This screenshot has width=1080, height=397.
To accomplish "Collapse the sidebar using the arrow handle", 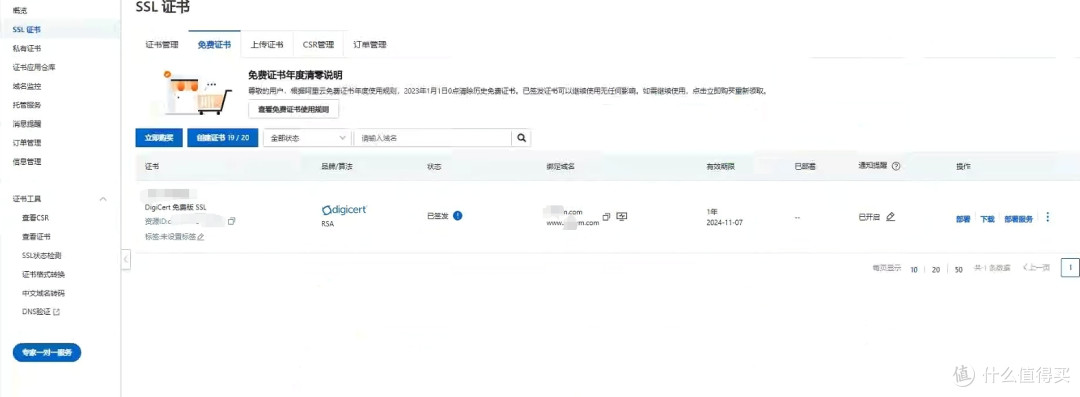I will [126, 259].
